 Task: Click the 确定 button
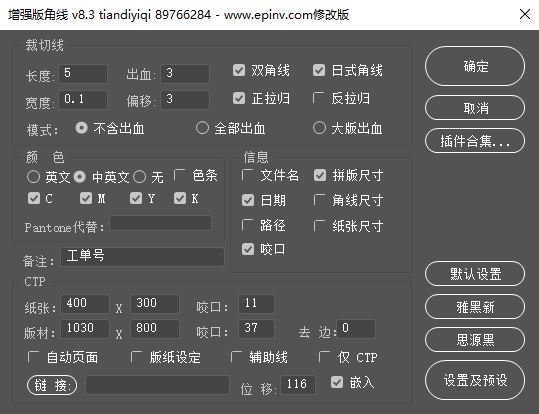(x=475, y=66)
